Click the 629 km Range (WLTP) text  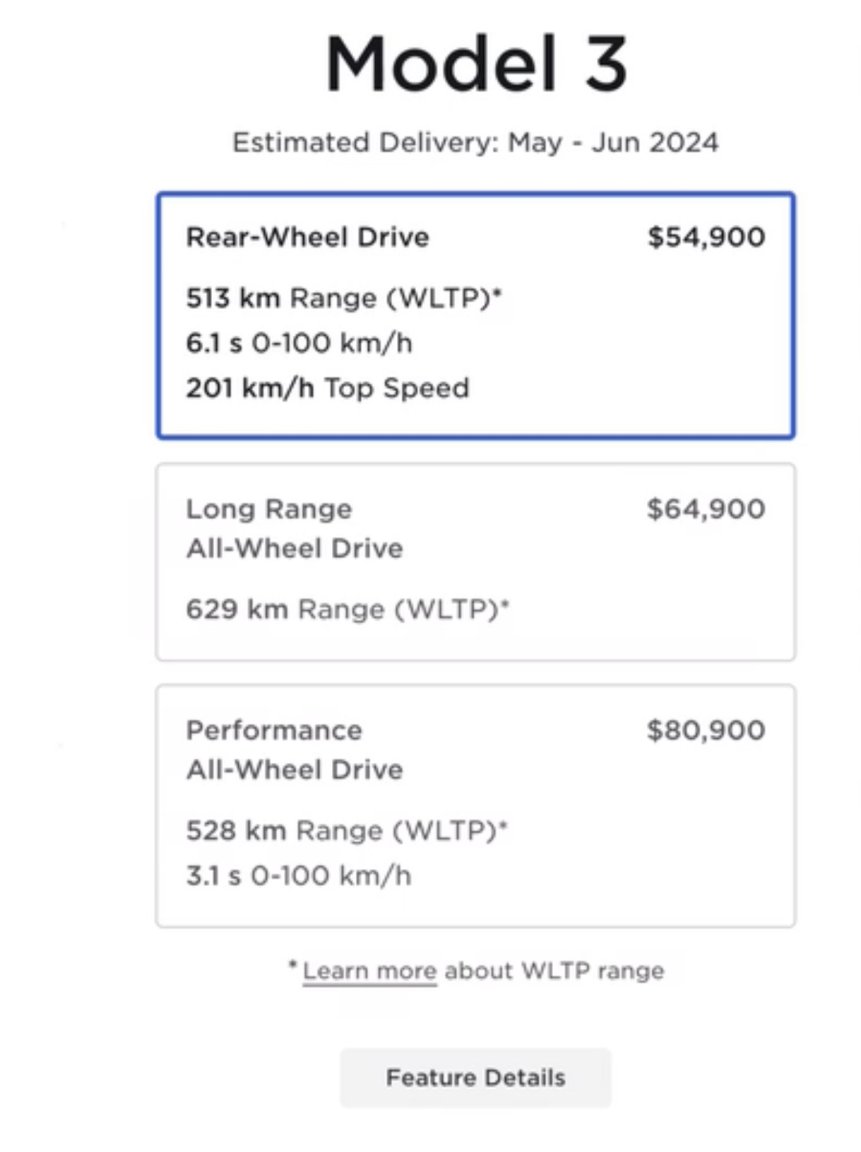(x=347, y=609)
